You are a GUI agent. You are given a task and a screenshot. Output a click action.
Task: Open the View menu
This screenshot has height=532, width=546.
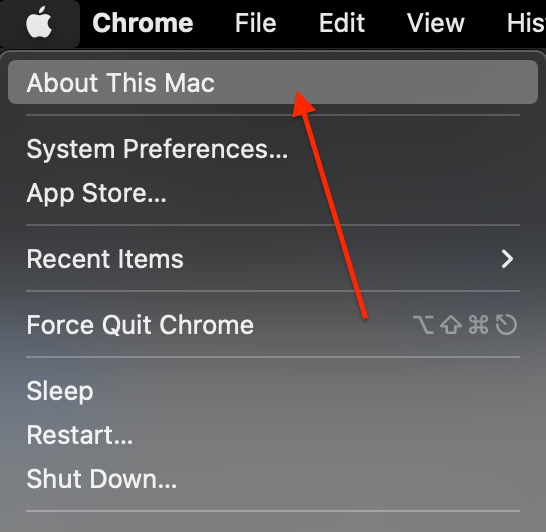click(x=436, y=23)
